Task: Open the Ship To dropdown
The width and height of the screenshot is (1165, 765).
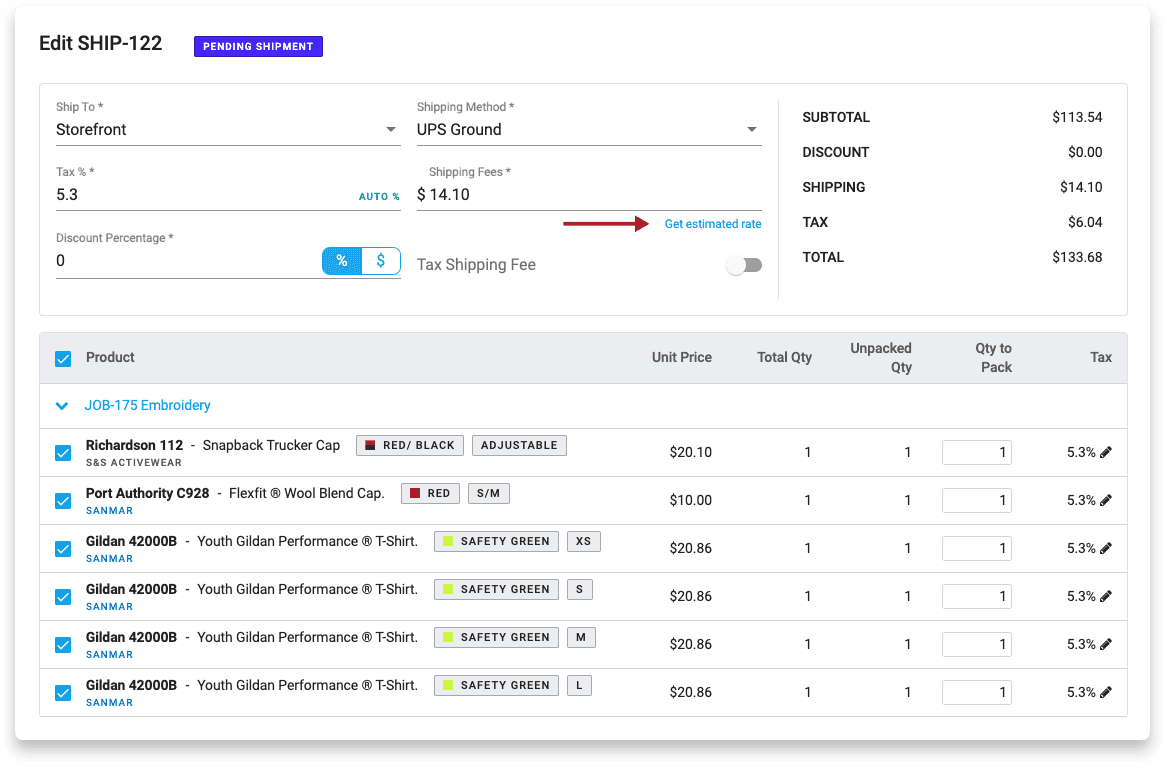Action: pyautogui.click(x=228, y=130)
